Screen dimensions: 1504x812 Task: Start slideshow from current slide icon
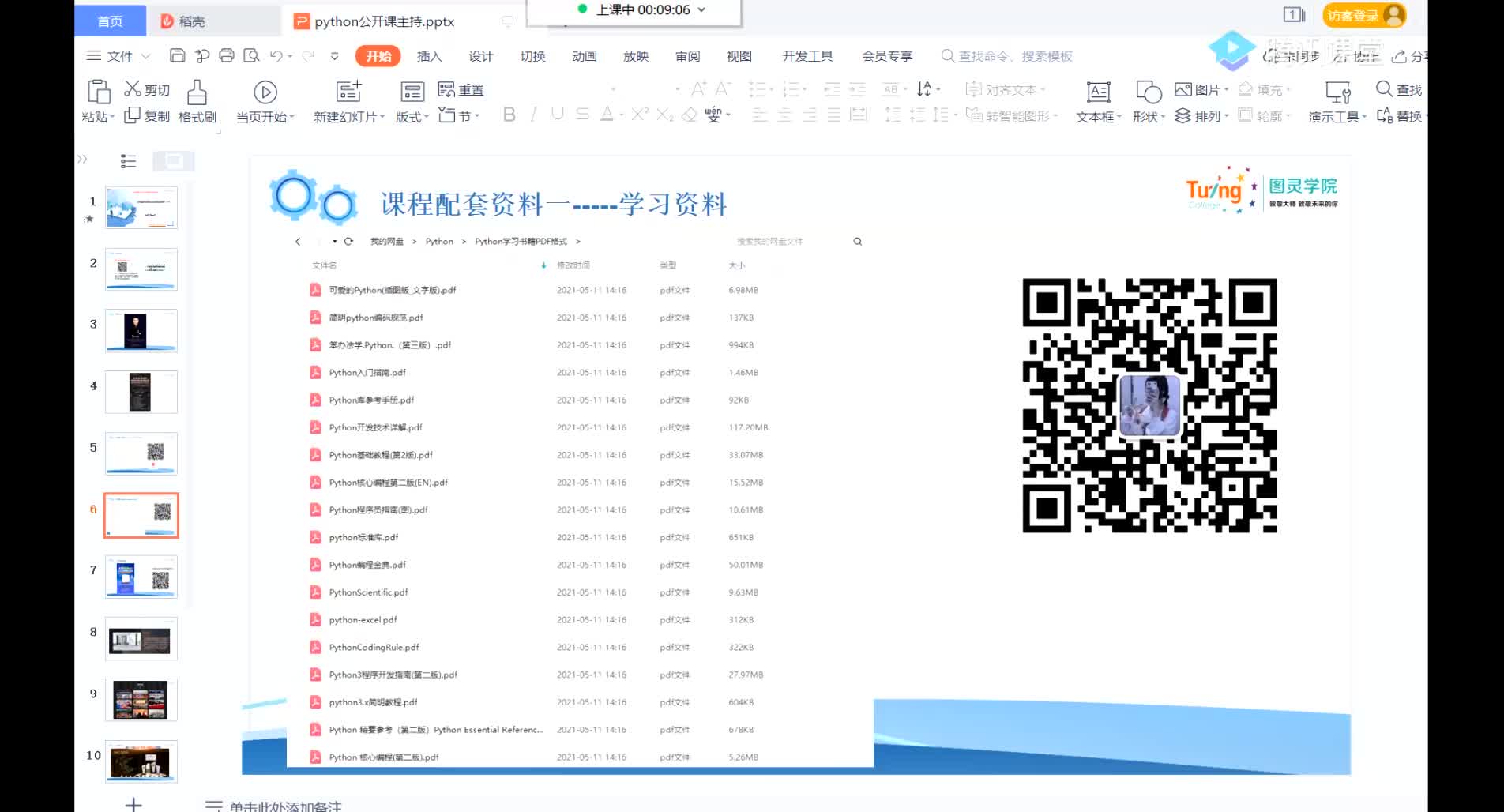pos(265,92)
